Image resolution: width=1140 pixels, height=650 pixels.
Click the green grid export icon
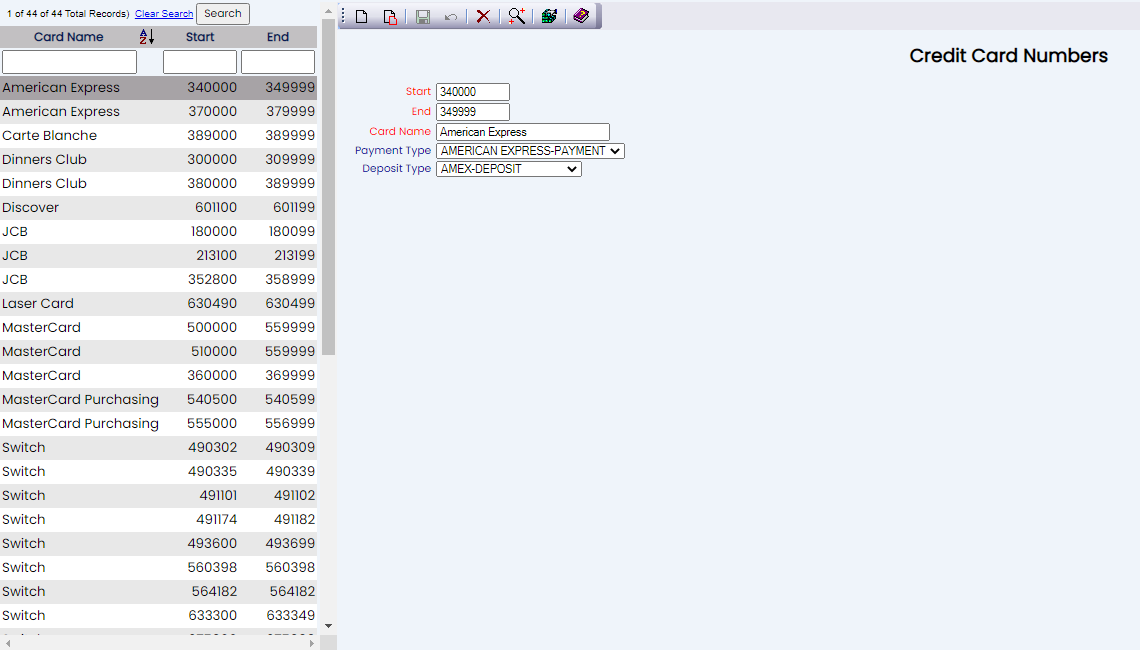coord(549,17)
